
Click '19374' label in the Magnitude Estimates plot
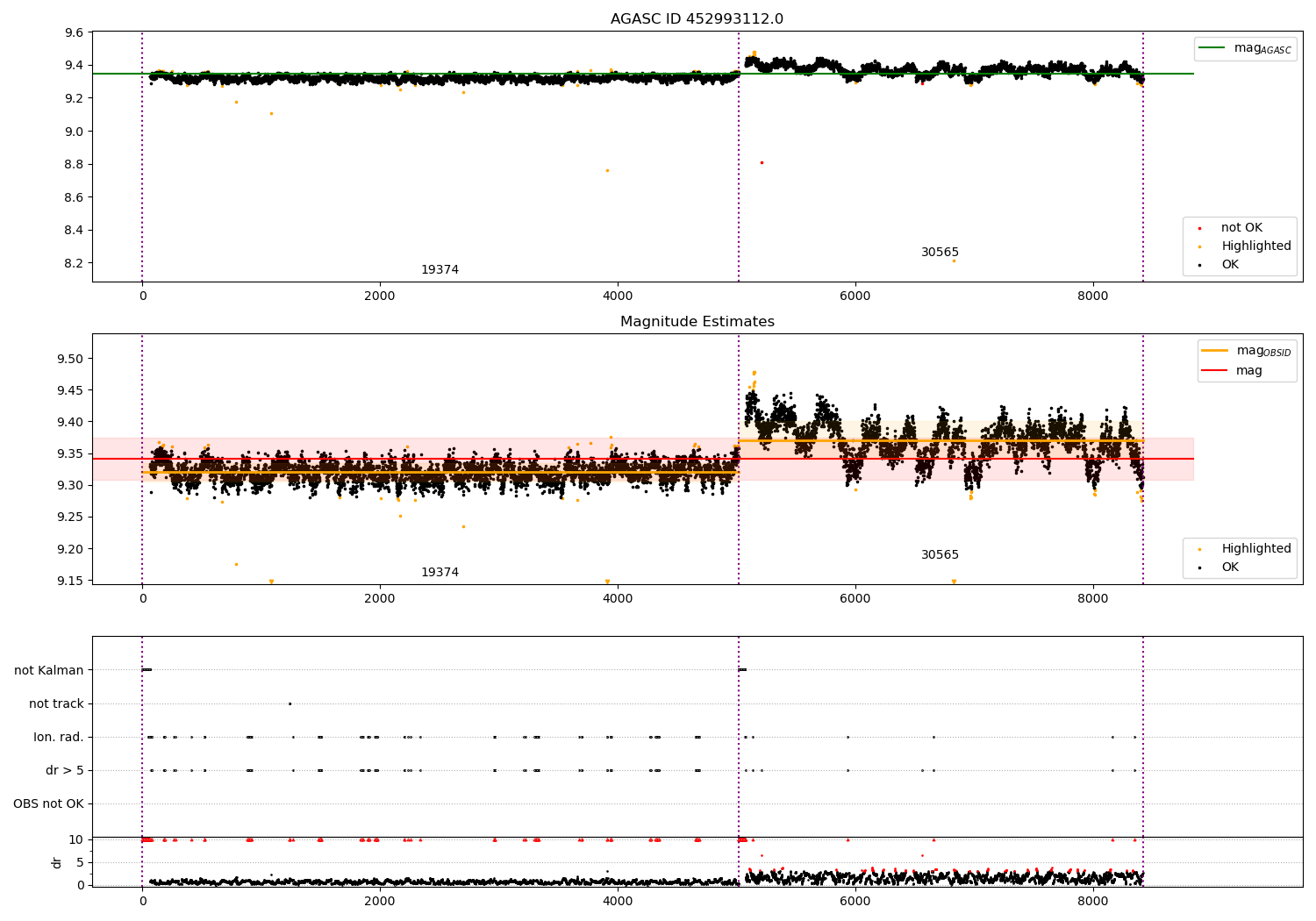coord(440,573)
